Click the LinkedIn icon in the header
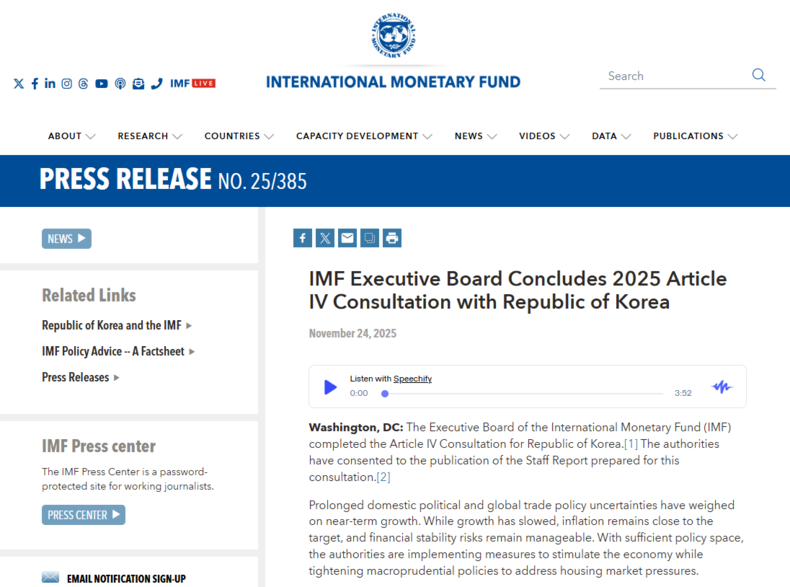 coord(50,84)
